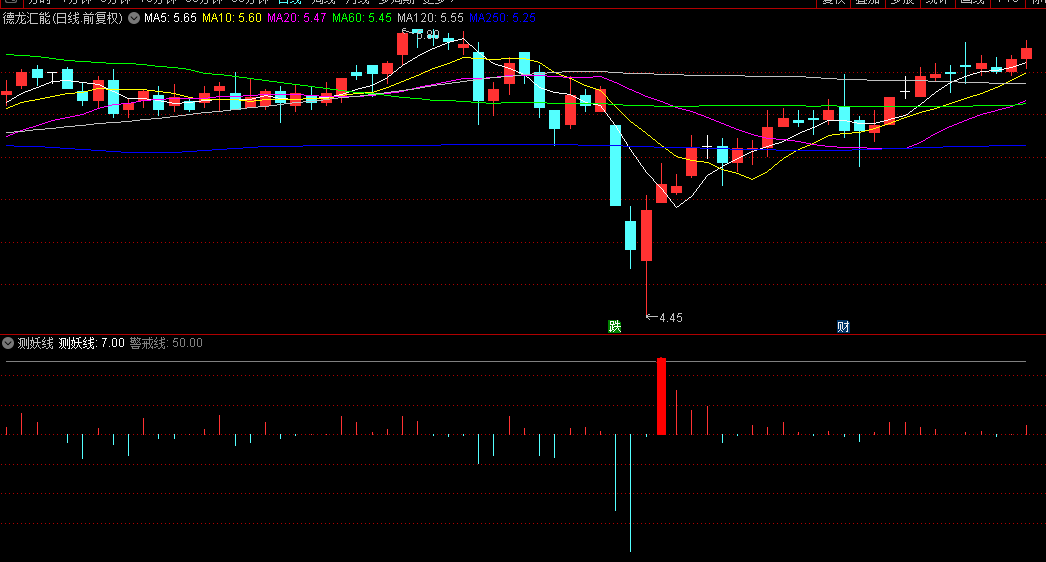Screen dimensions: 1046x562
Task: Open the dropdown arrow beside 测妖线 indicator name
Action: click(x=8, y=343)
